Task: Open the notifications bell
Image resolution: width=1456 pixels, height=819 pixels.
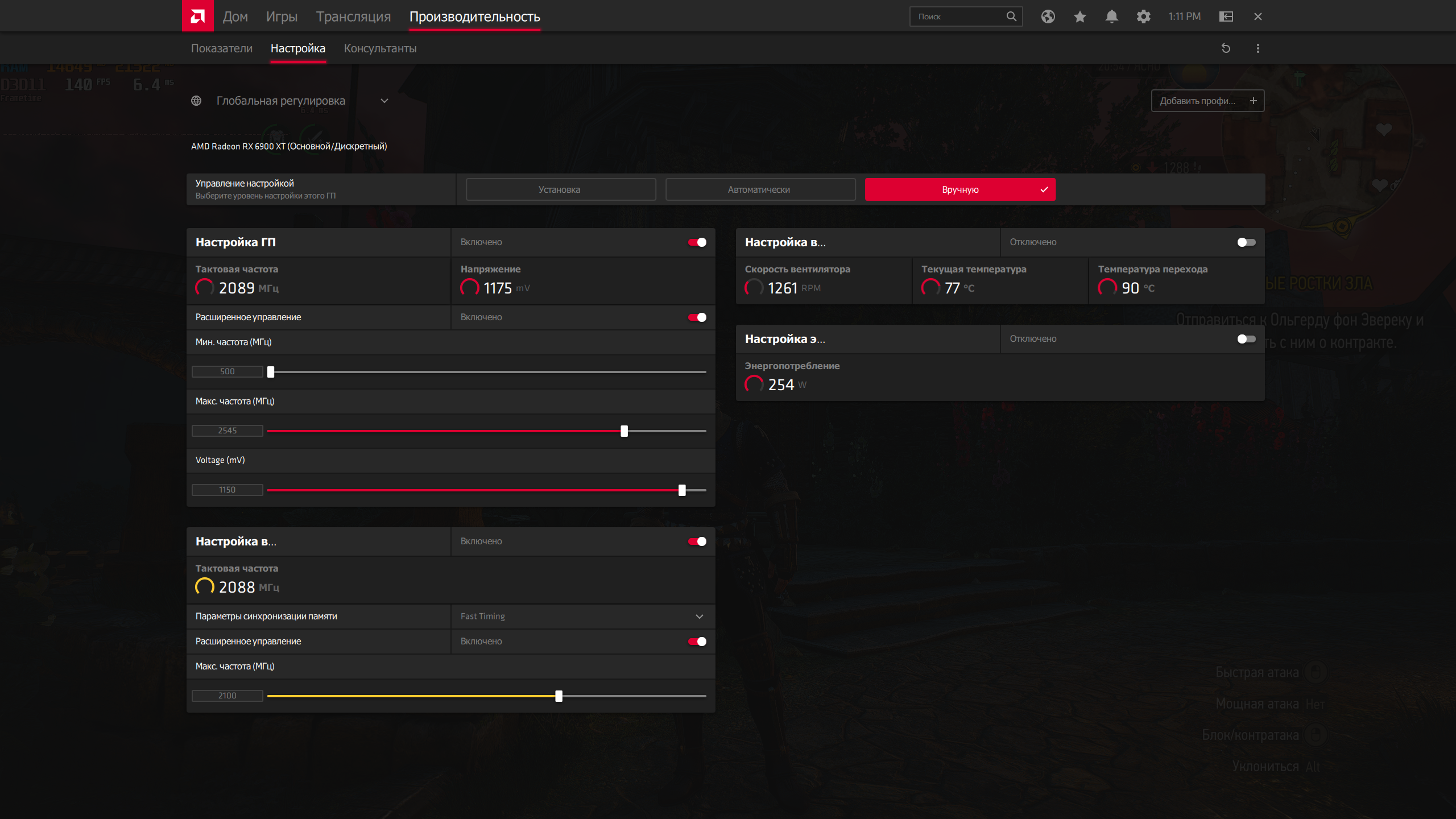Action: (1111, 16)
